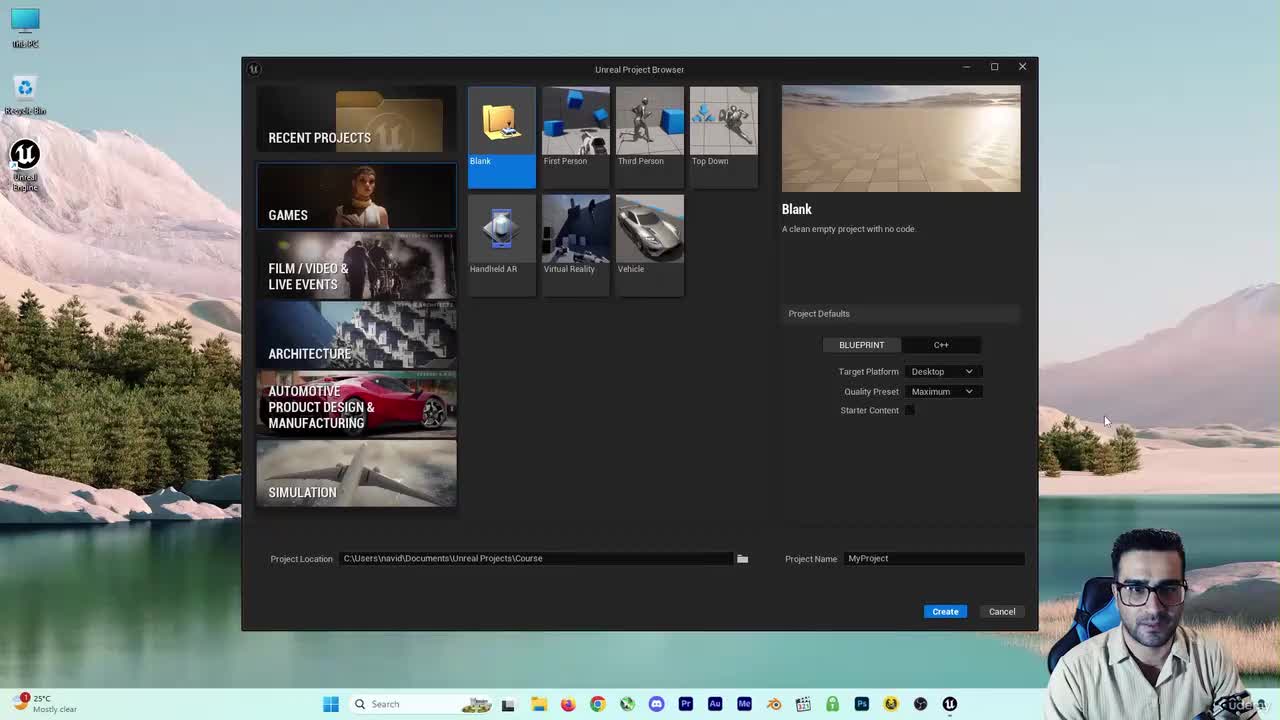
Task: Open the Target Platform Desktop dropdown
Action: point(942,372)
